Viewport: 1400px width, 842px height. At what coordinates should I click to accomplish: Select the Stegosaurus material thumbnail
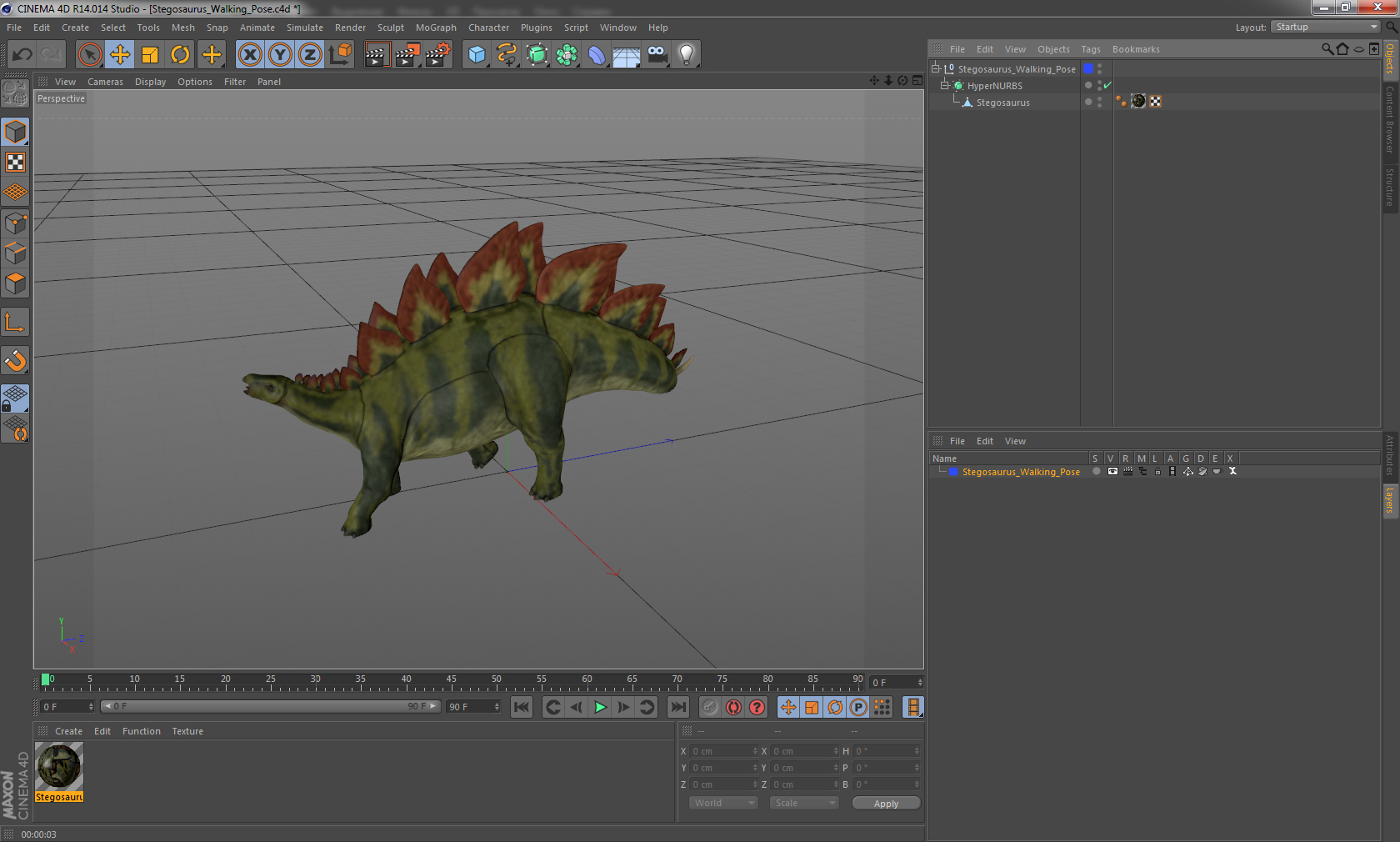coord(59,767)
